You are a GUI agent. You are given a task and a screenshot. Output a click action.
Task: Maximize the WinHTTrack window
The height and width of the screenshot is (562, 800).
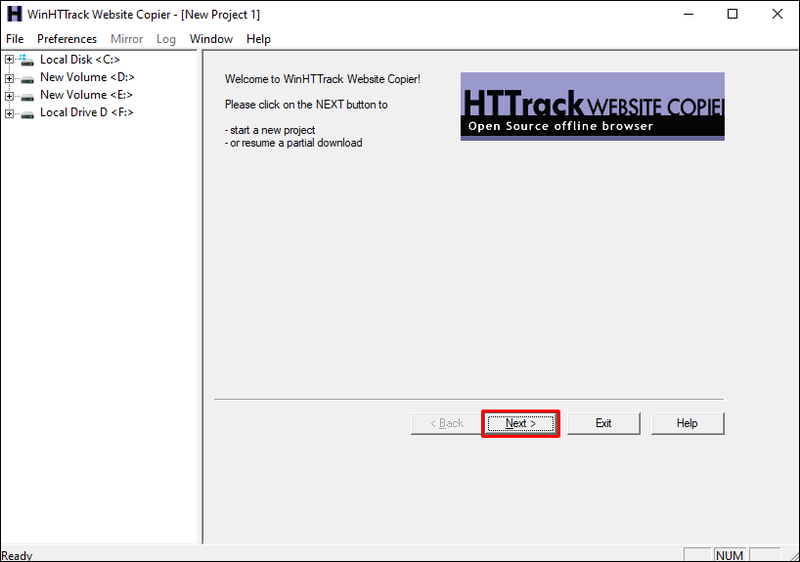click(x=732, y=14)
